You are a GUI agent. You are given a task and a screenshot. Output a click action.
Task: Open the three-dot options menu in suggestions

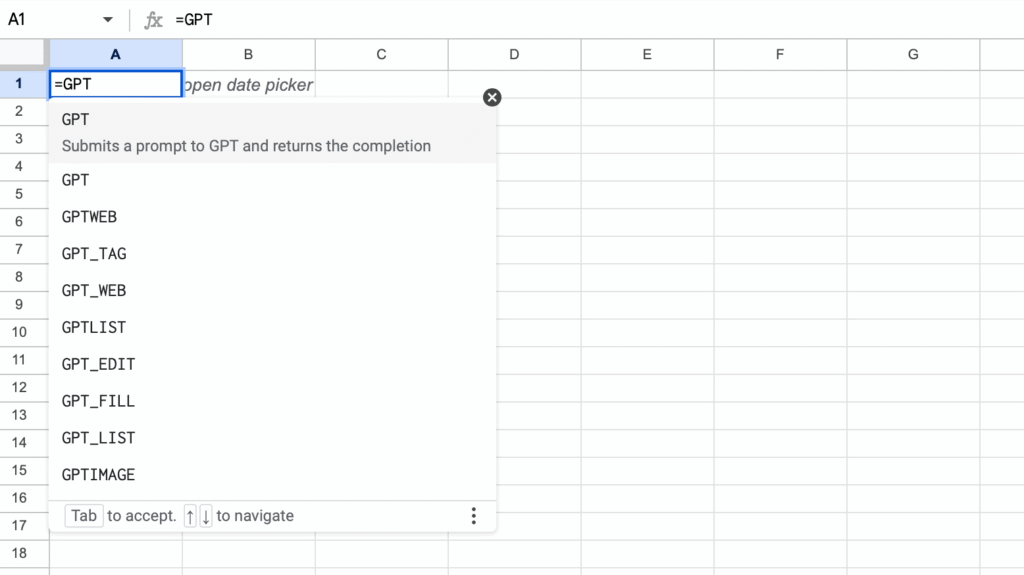click(473, 516)
